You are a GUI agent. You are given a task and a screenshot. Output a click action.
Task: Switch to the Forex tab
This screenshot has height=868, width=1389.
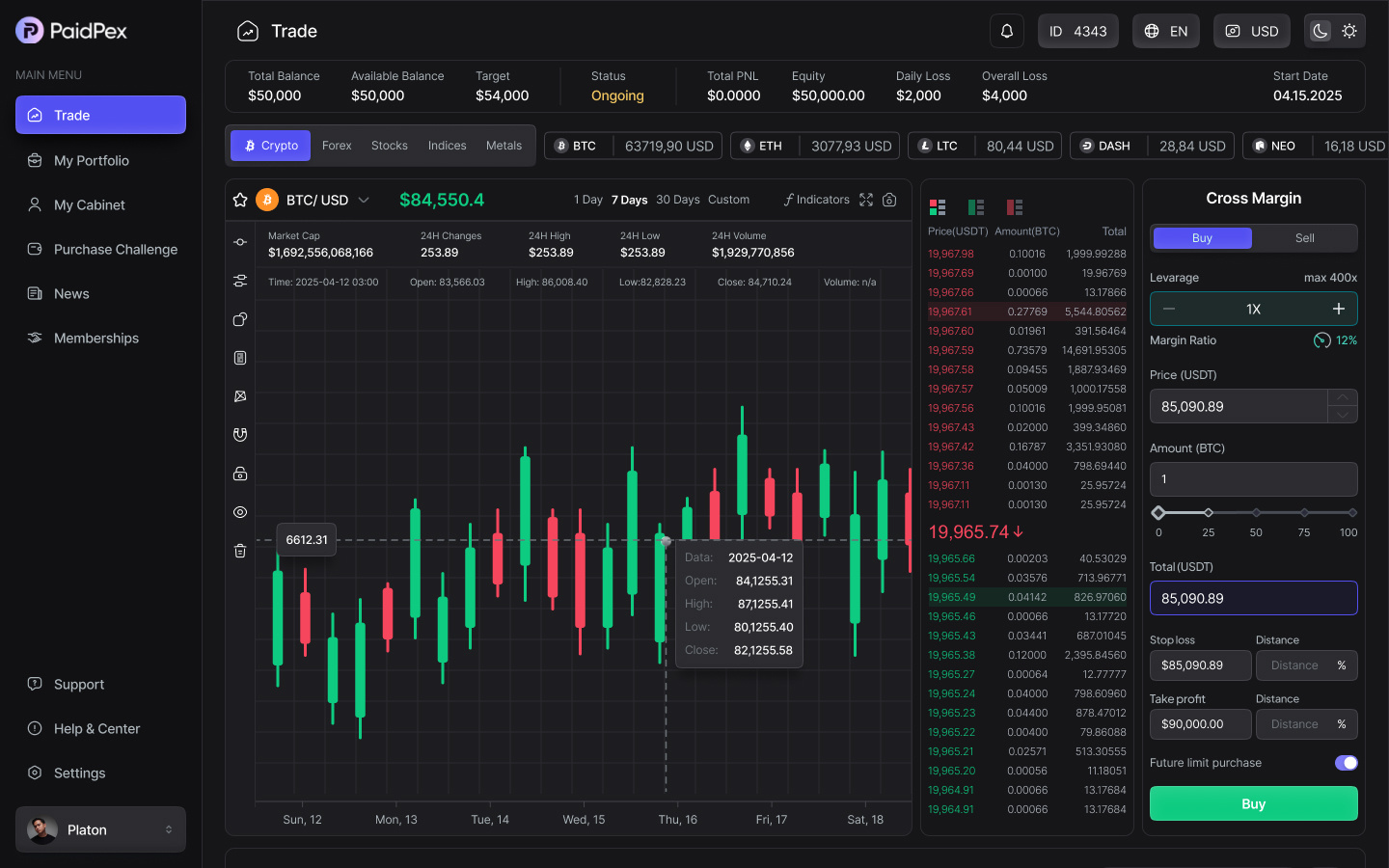point(337,145)
